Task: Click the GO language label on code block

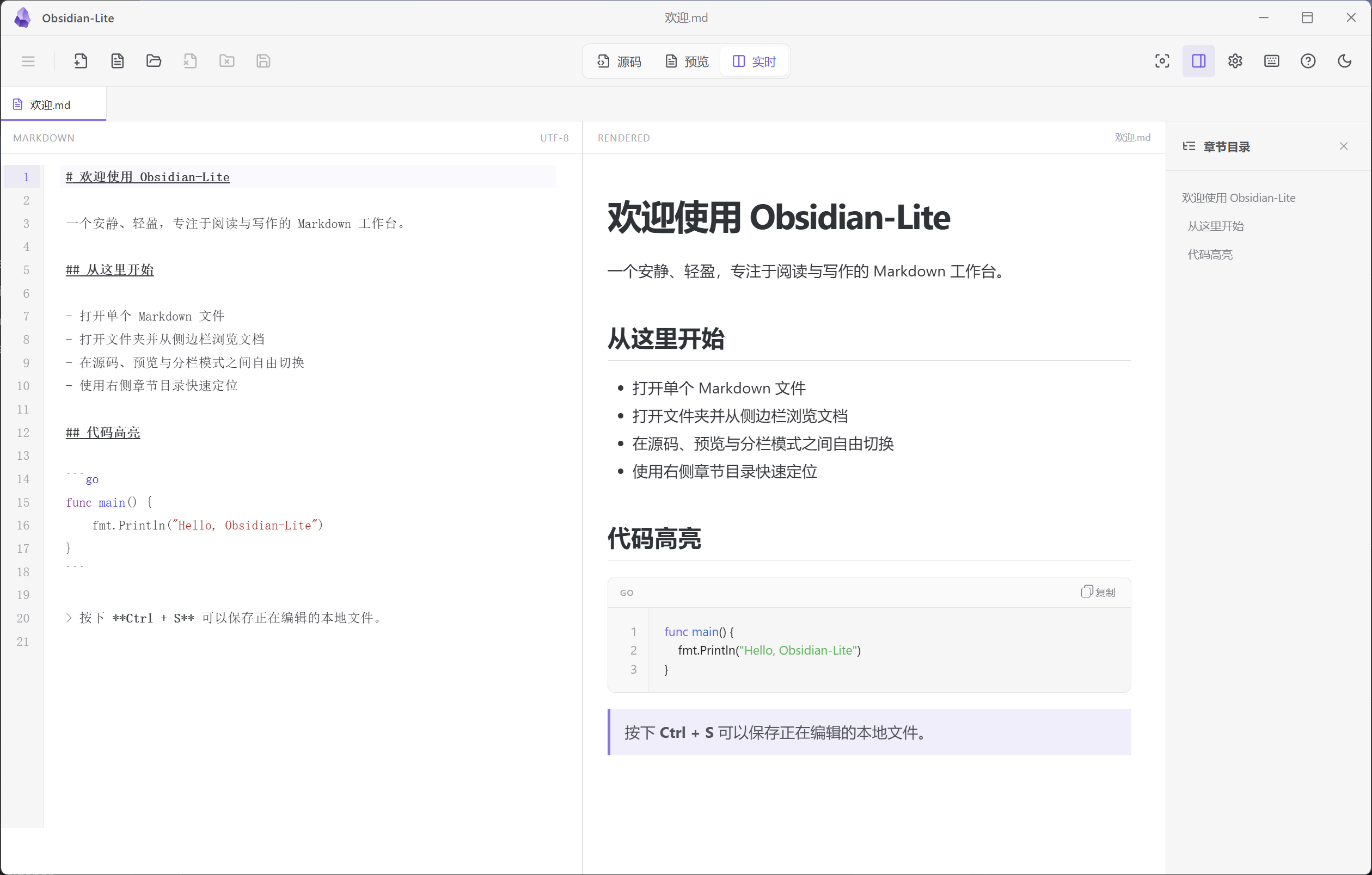Action: coord(627,593)
